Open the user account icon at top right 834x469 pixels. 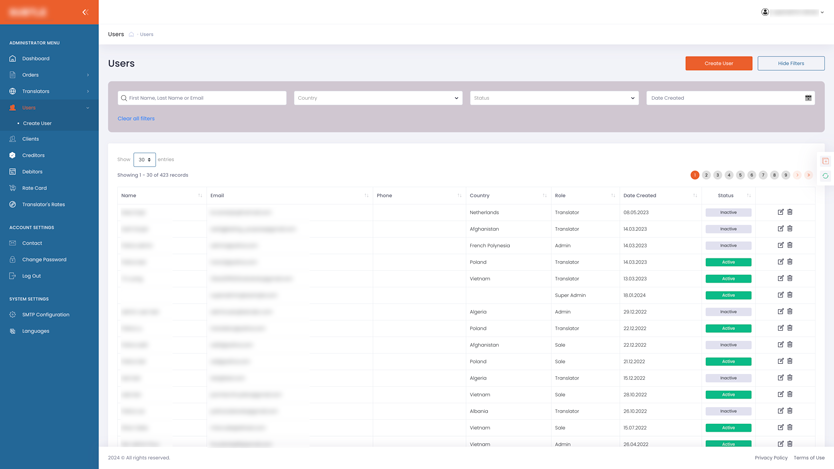point(765,12)
